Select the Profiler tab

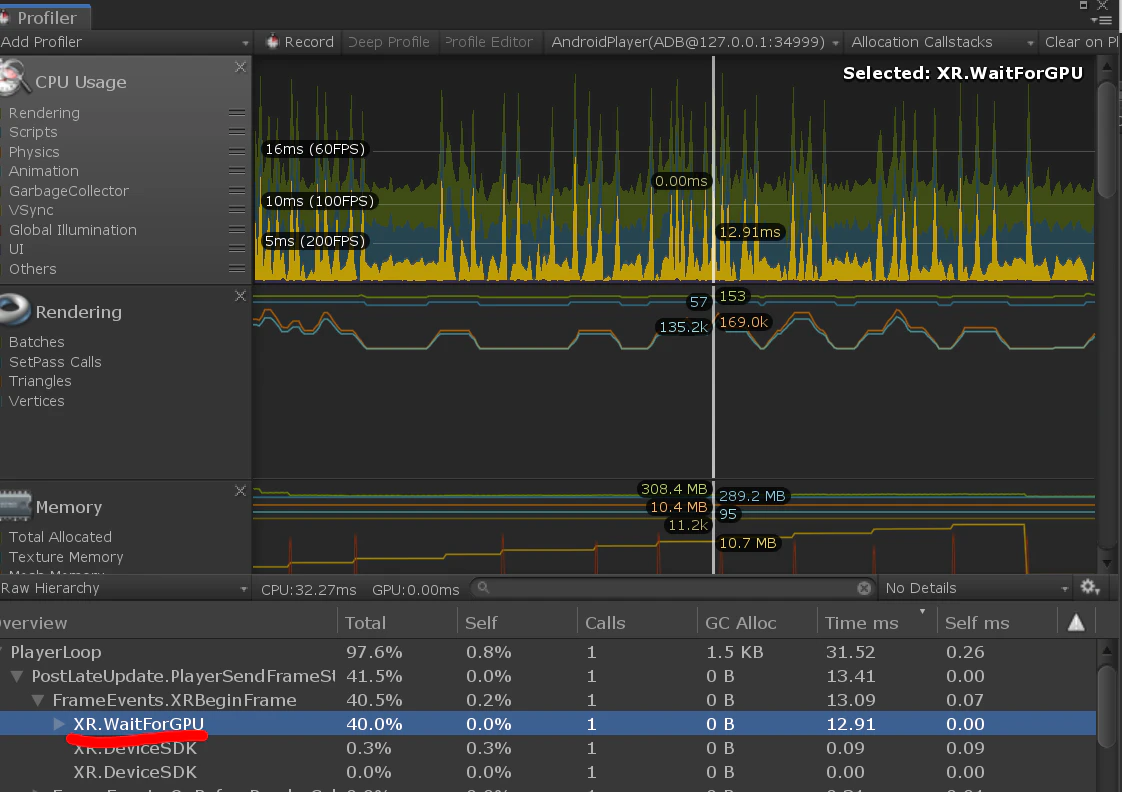tap(46, 17)
